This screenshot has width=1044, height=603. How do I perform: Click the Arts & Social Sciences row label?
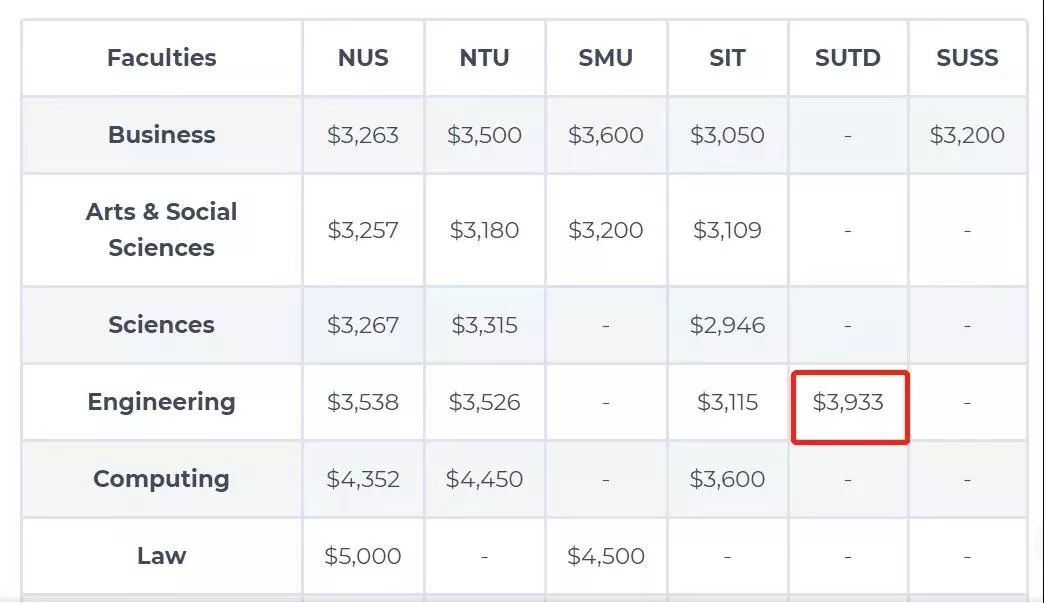coord(162,230)
